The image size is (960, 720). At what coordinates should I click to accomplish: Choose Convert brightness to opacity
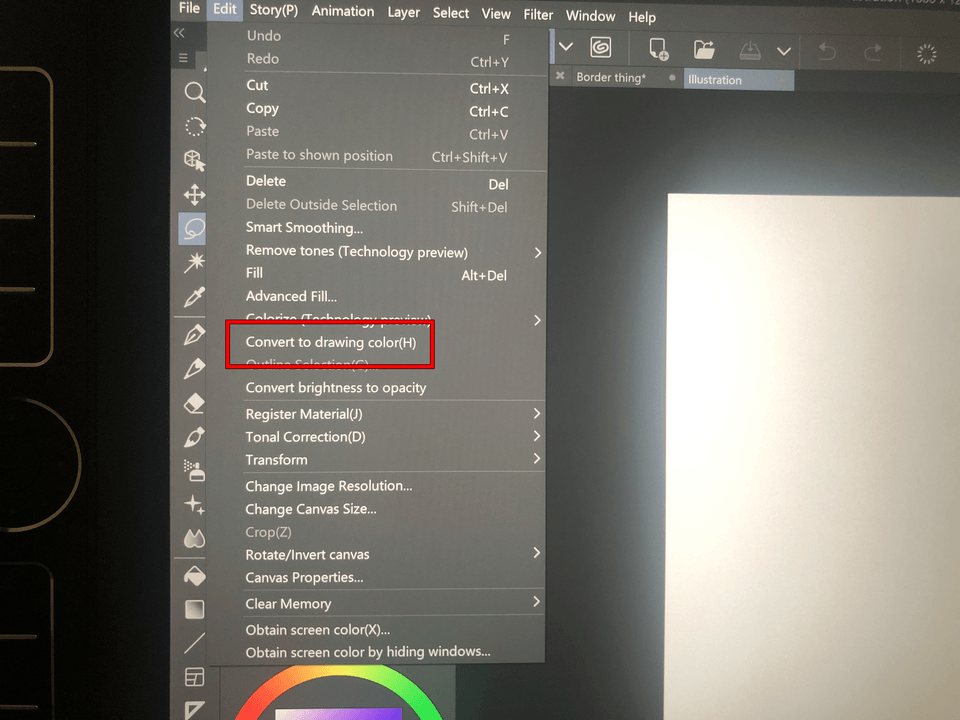click(x=336, y=388)
